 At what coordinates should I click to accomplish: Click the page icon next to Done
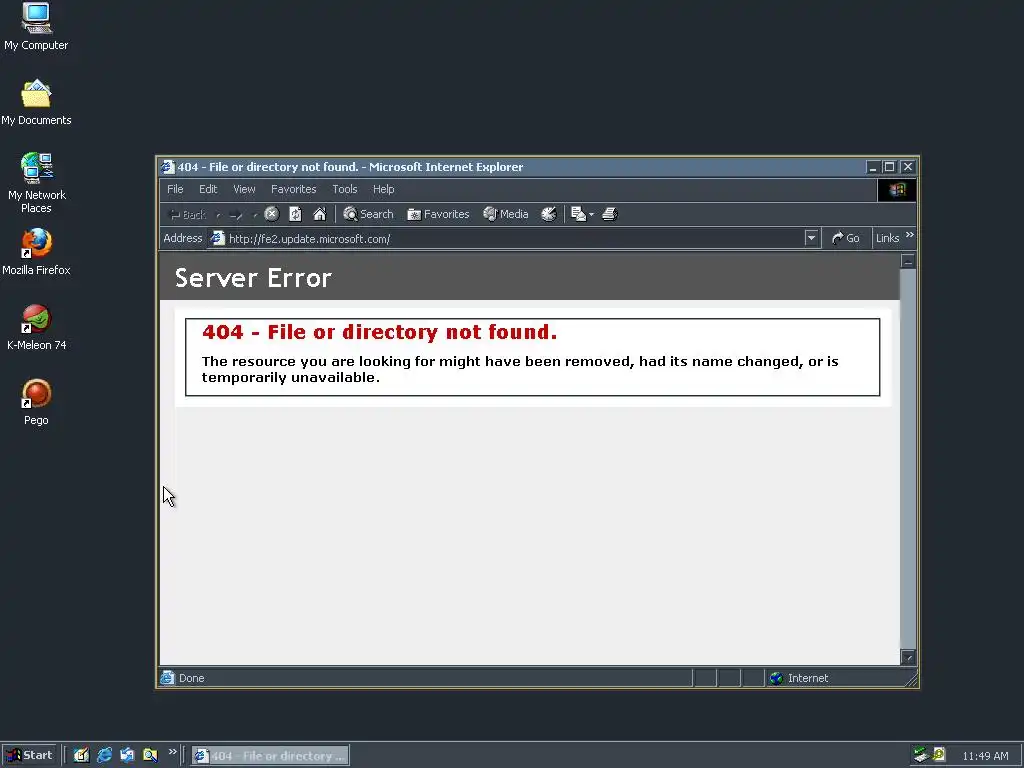click(x=168, y=678)
